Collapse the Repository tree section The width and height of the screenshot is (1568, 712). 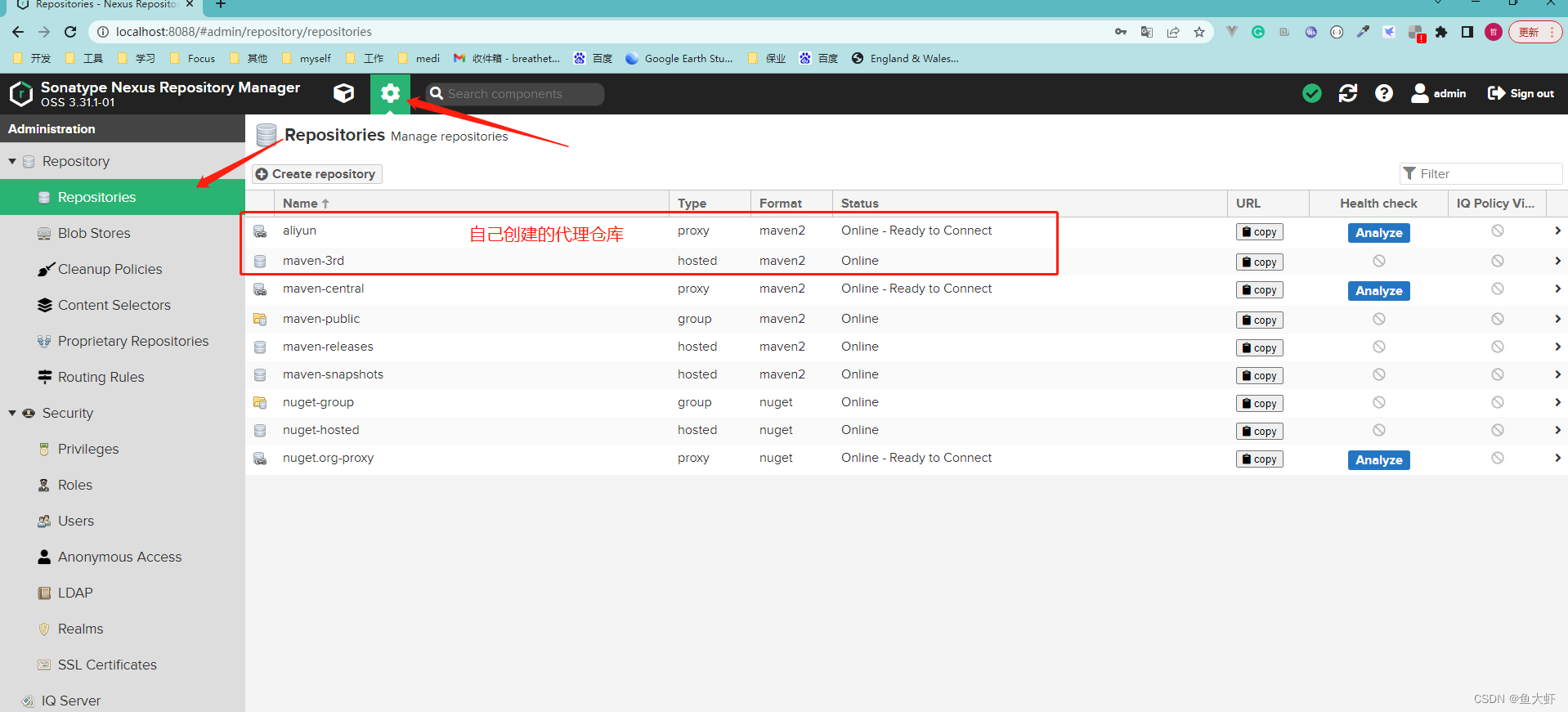coord(12,161)
